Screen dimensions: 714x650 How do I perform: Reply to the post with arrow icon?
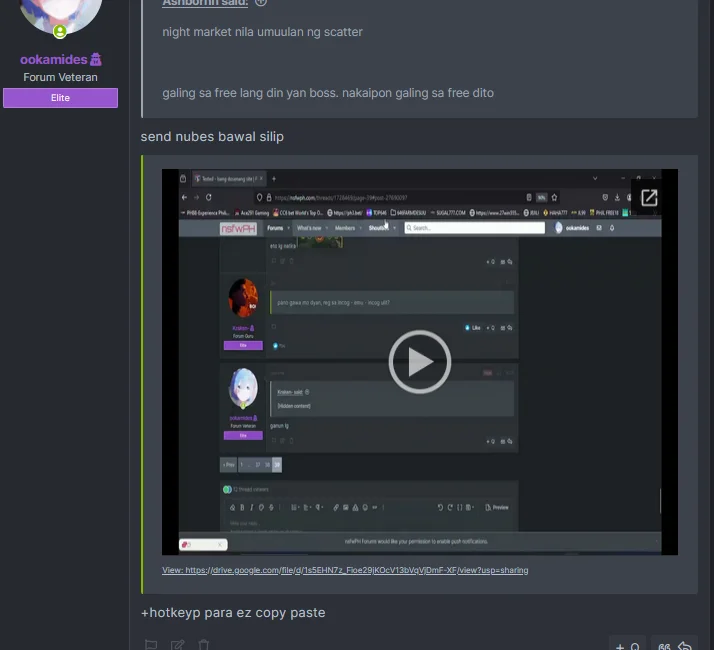[x=684, y=645]
